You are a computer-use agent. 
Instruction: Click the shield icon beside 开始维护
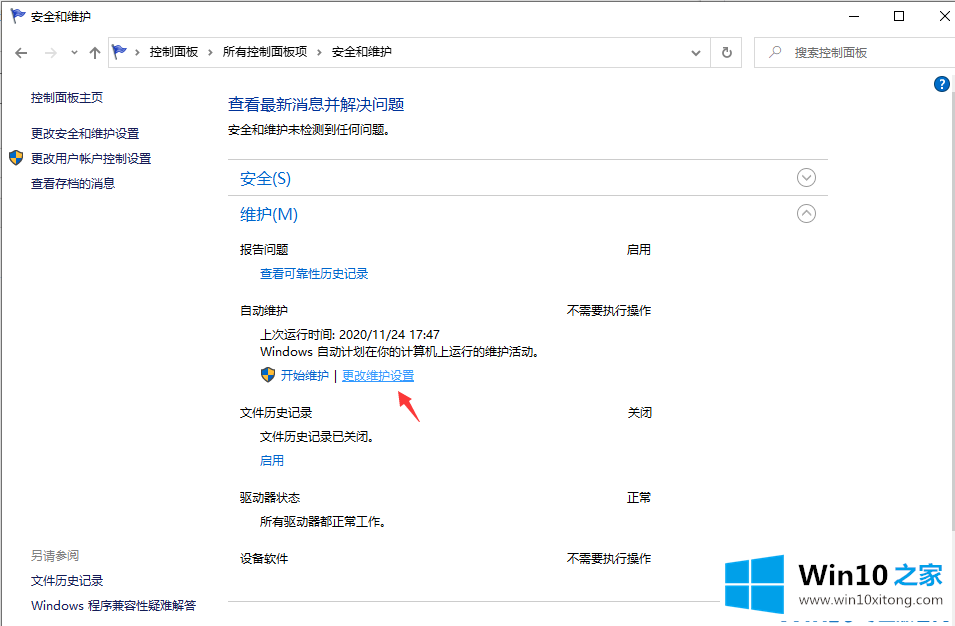coord(268,375)
